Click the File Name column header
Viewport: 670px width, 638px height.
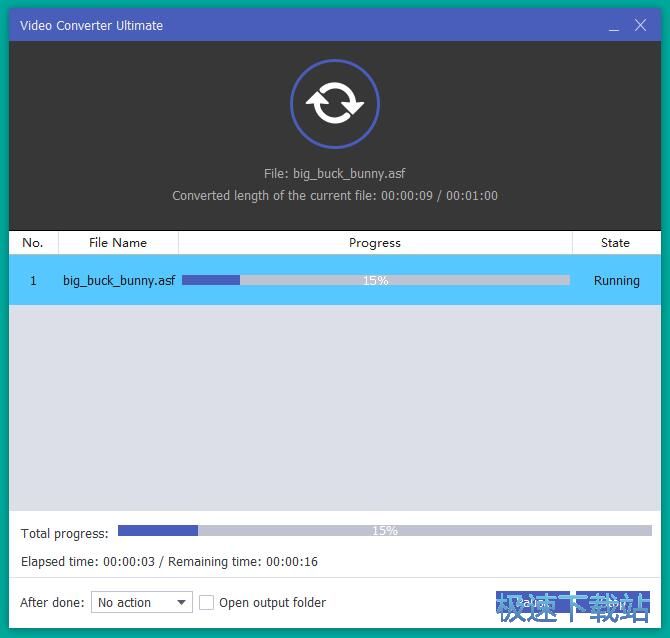[118, 243]
